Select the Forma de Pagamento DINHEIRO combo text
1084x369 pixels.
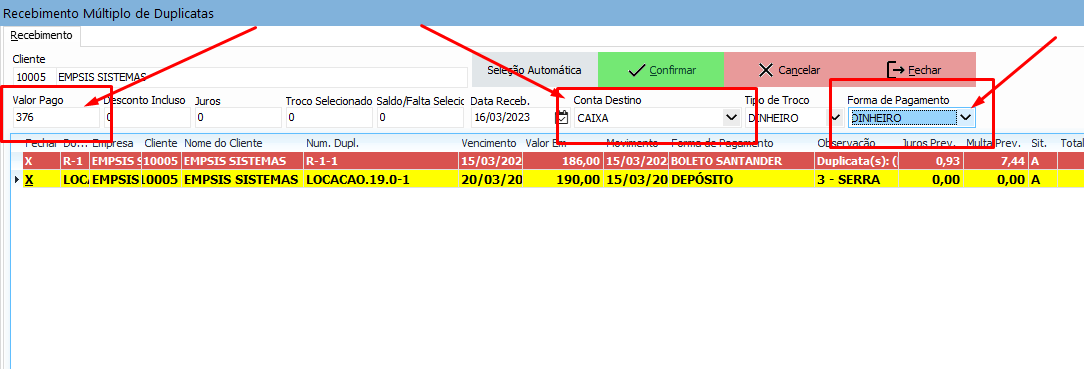(x=903, y=118)
